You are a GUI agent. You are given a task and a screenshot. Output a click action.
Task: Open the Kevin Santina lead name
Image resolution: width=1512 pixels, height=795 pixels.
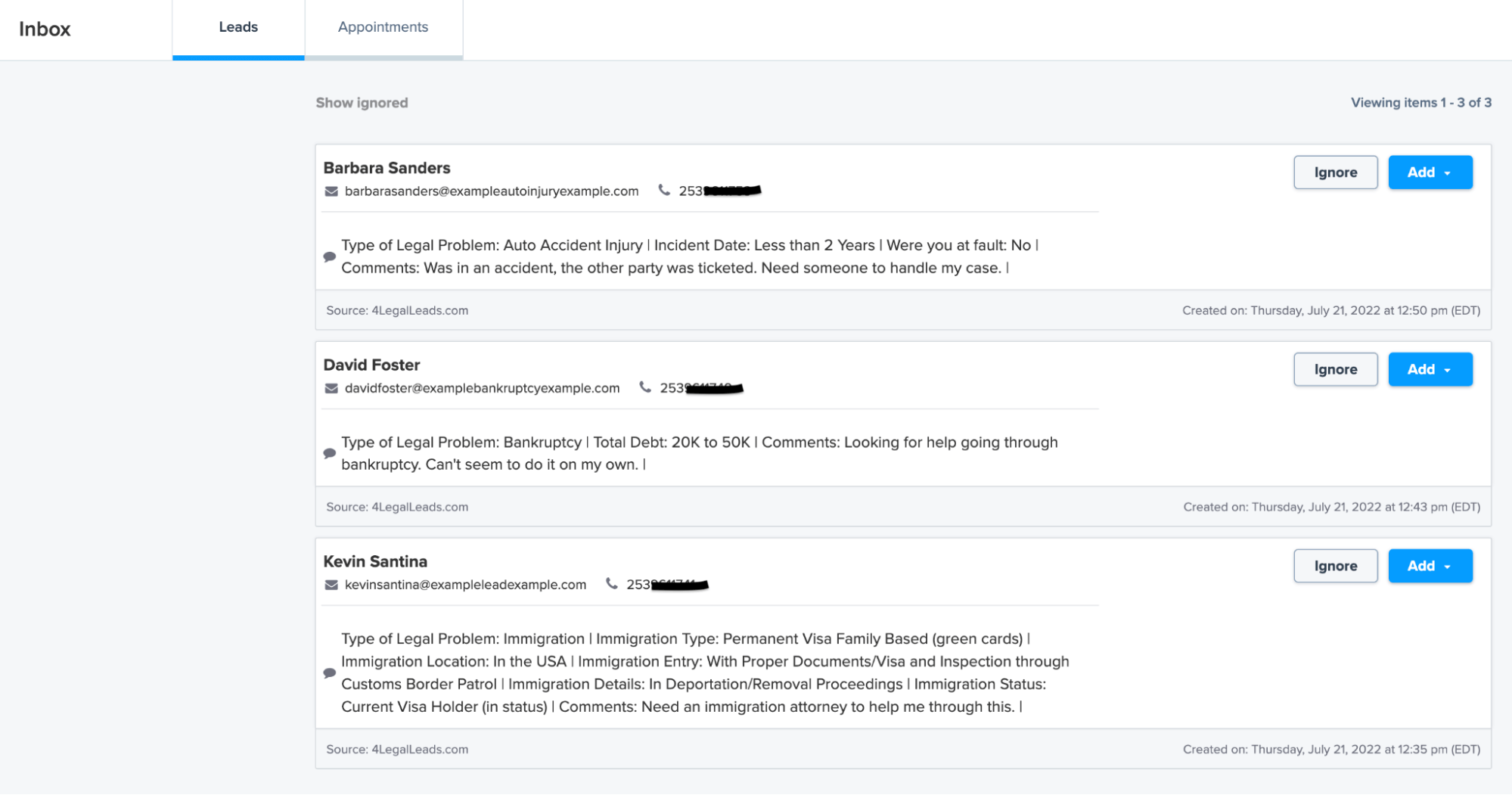(375, 561)
